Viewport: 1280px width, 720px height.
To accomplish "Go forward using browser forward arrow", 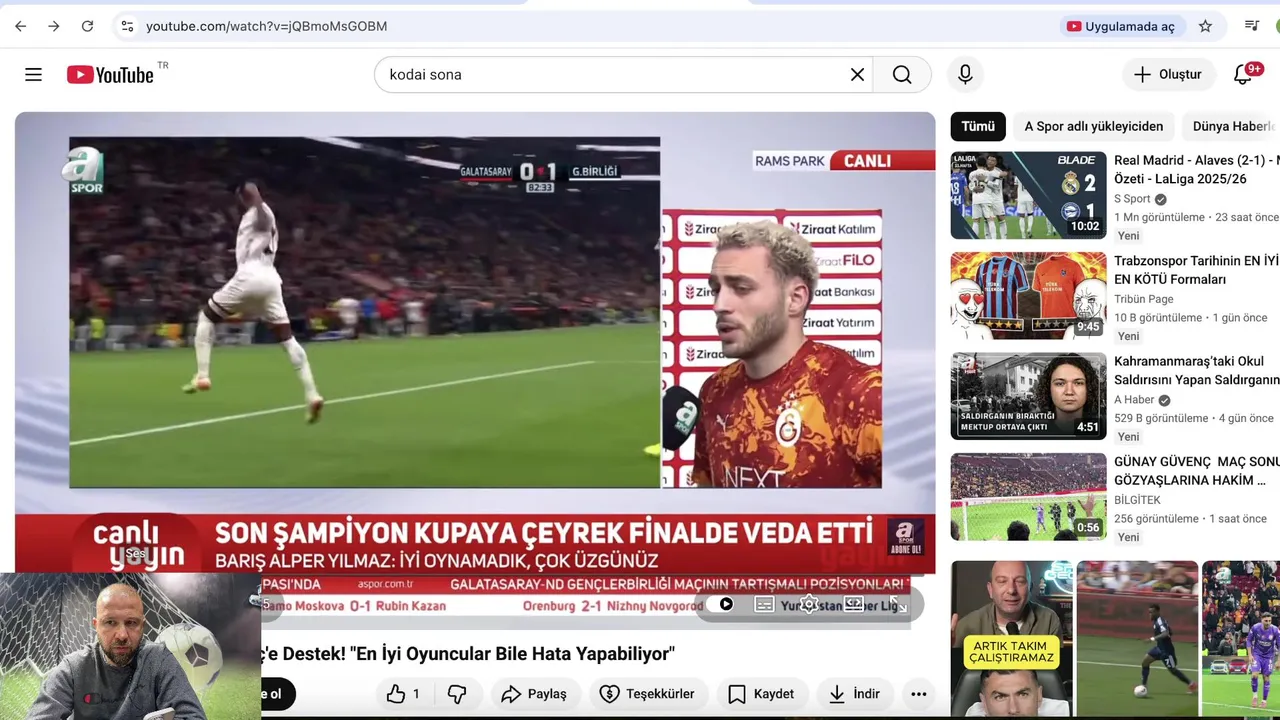I will pos(54,26).
